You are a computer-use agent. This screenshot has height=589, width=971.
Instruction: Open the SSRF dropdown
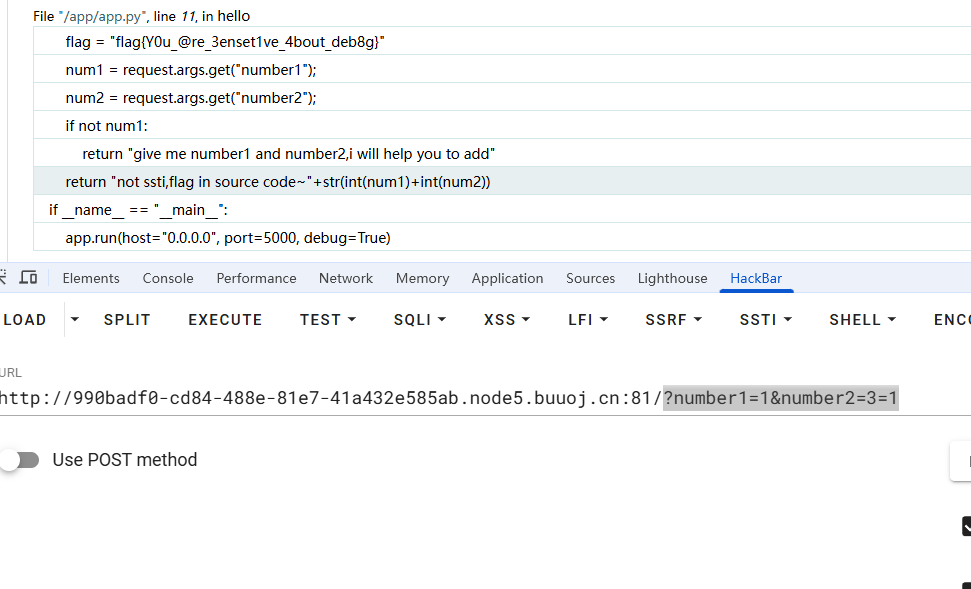point(673,320)
